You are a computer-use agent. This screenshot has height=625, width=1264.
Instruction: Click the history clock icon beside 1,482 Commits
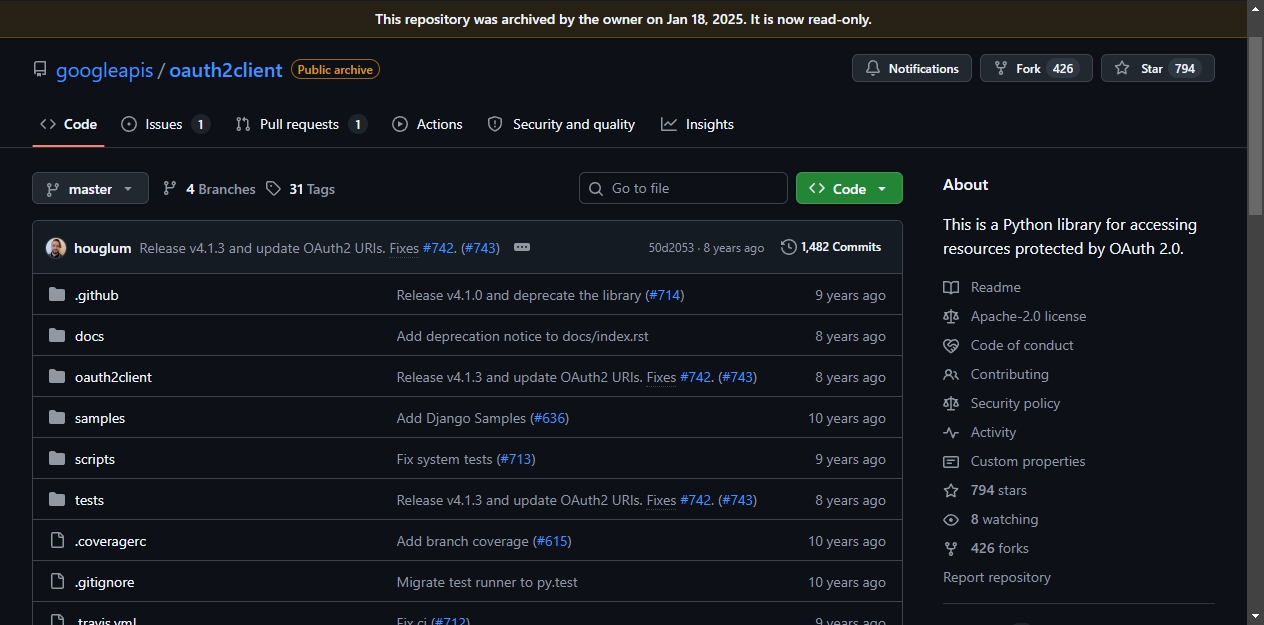point(789,247)
